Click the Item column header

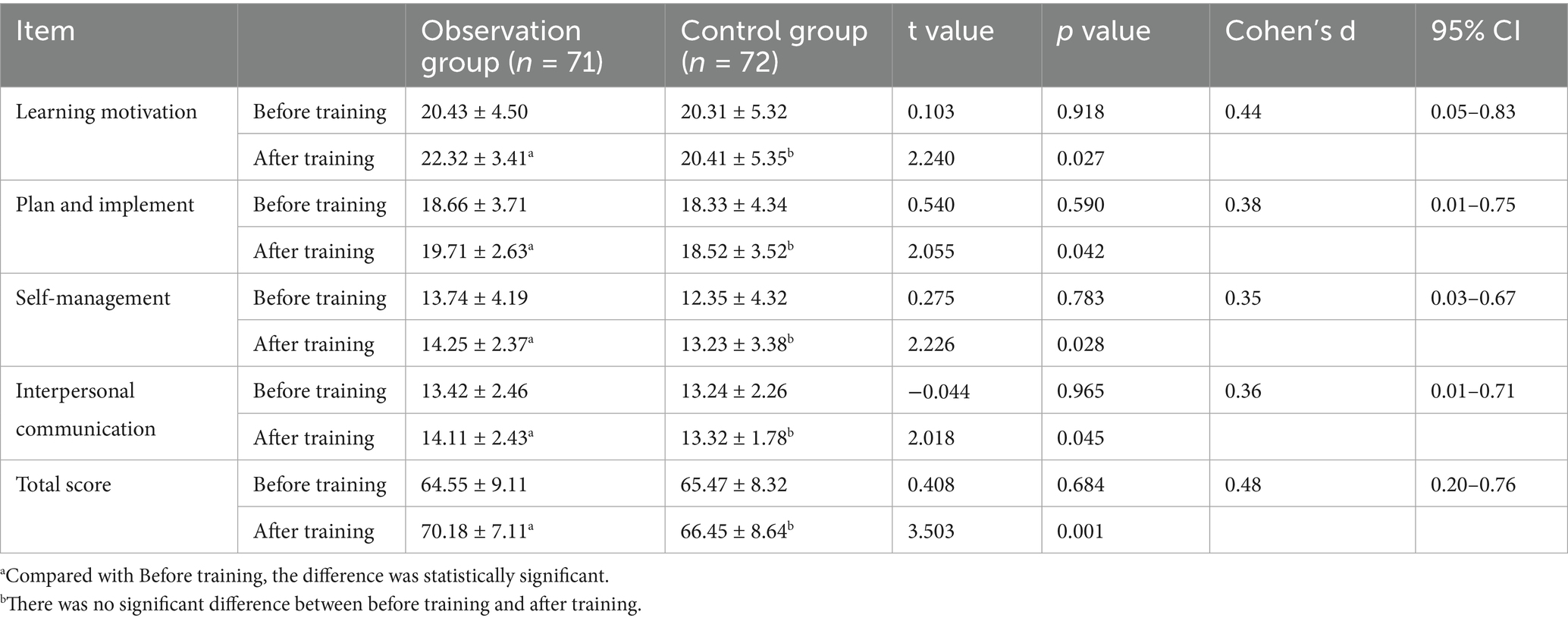point(45,31)
